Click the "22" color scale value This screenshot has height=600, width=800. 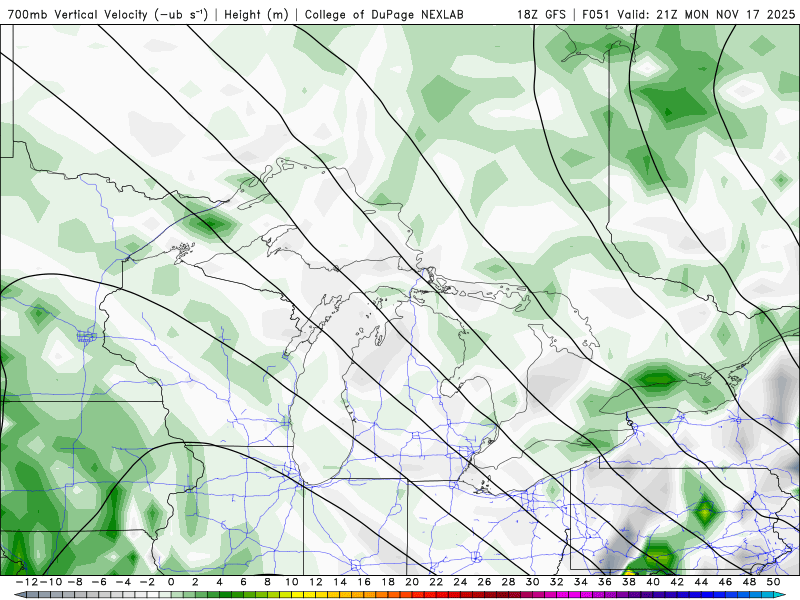click(x=436, y=582)
